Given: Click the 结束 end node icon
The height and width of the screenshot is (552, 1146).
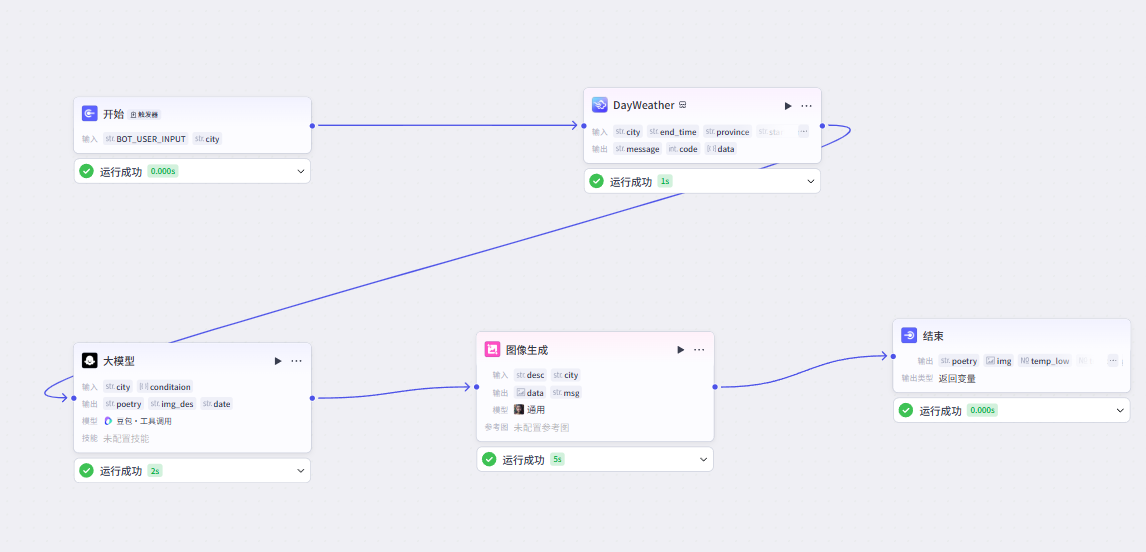Looking at the screenshot, I should point(909,336).
